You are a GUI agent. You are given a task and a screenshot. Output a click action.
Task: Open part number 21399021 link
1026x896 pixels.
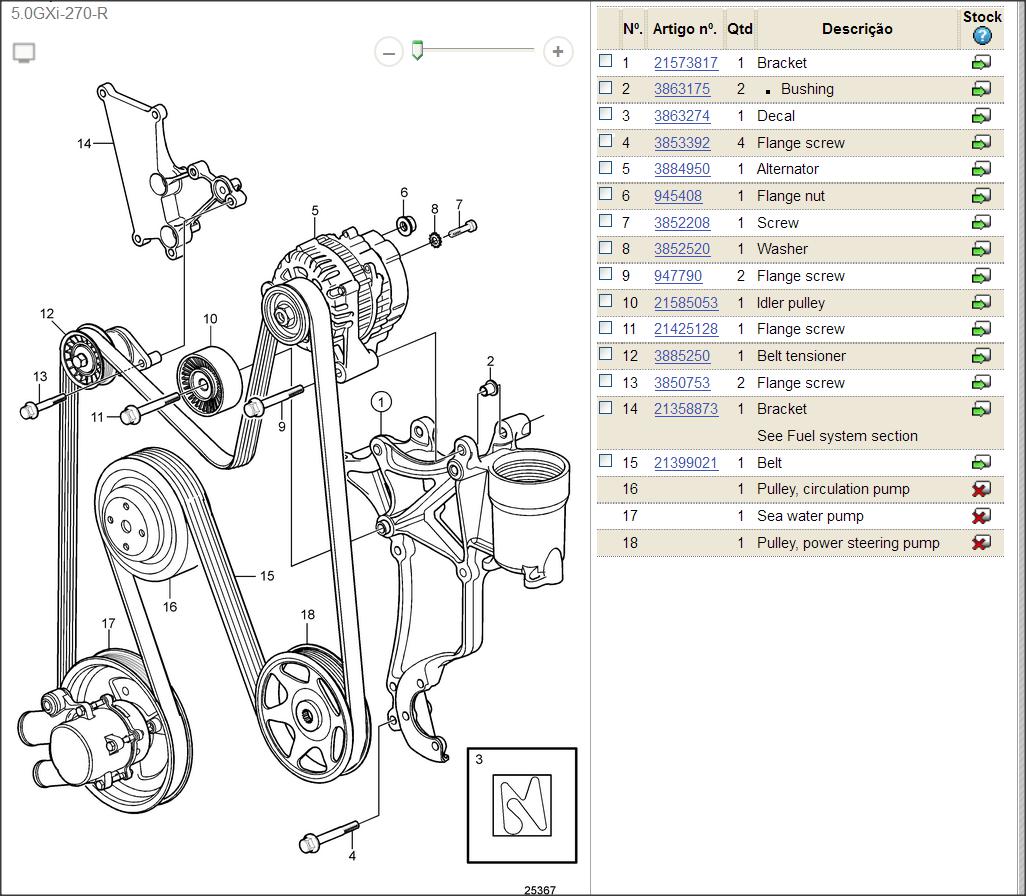point(686,463)
